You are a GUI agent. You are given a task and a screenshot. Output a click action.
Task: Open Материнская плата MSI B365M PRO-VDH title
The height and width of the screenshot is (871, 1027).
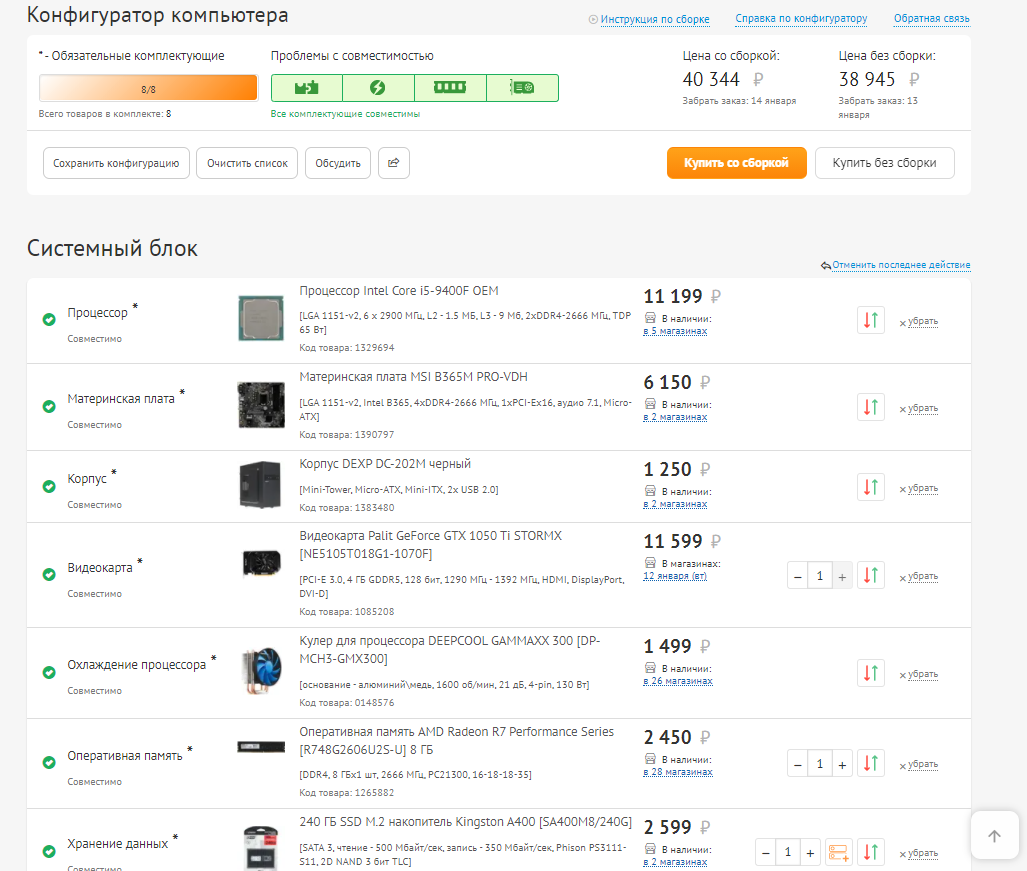413,377
